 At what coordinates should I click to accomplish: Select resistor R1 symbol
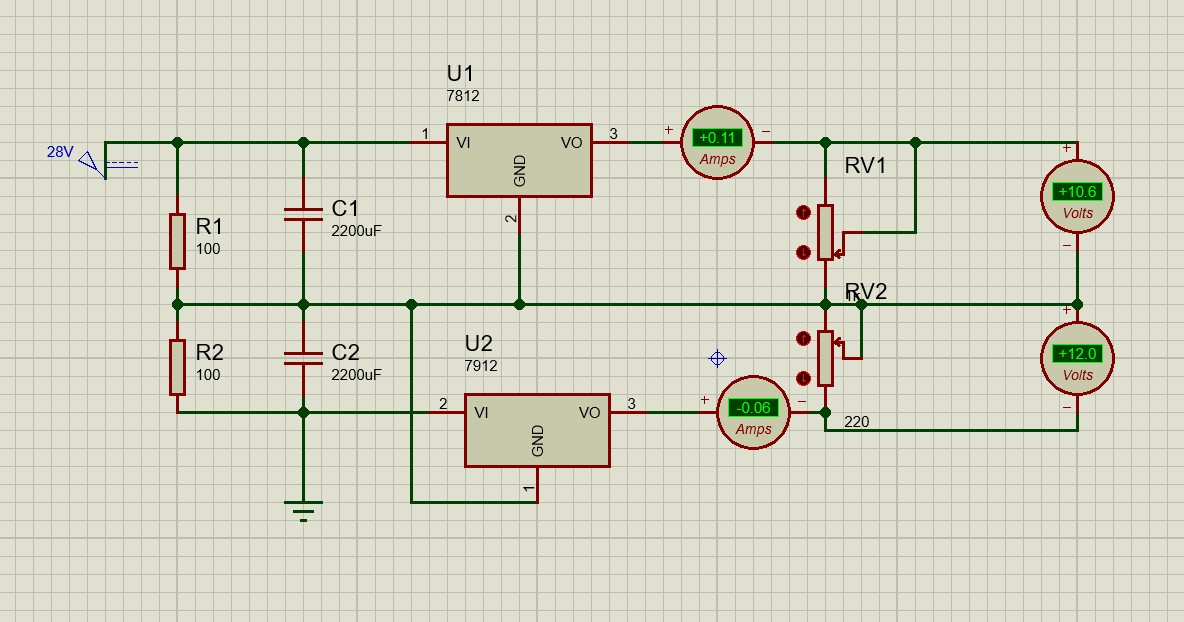177,241
